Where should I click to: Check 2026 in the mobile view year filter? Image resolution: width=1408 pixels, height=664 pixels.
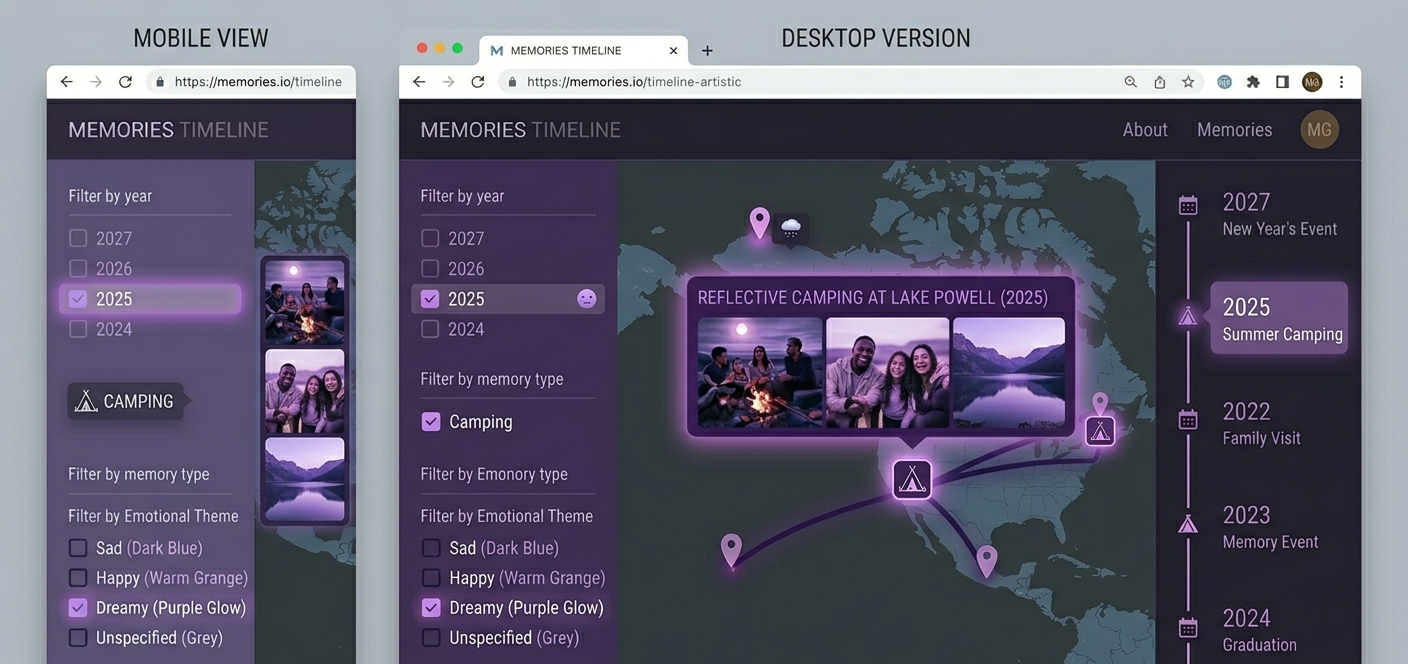[x=78, y=268]
